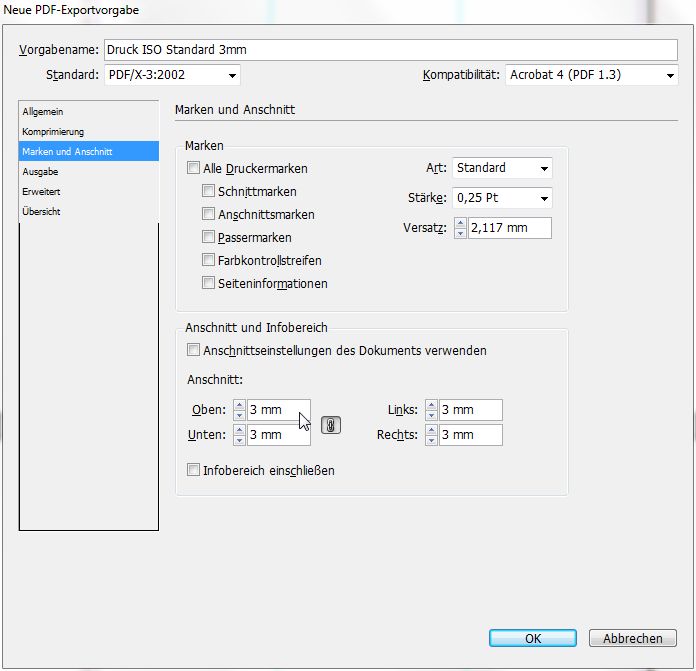
Task: Enable the Alle Druckermarken checkbox
Action: [x=194, y=169]
